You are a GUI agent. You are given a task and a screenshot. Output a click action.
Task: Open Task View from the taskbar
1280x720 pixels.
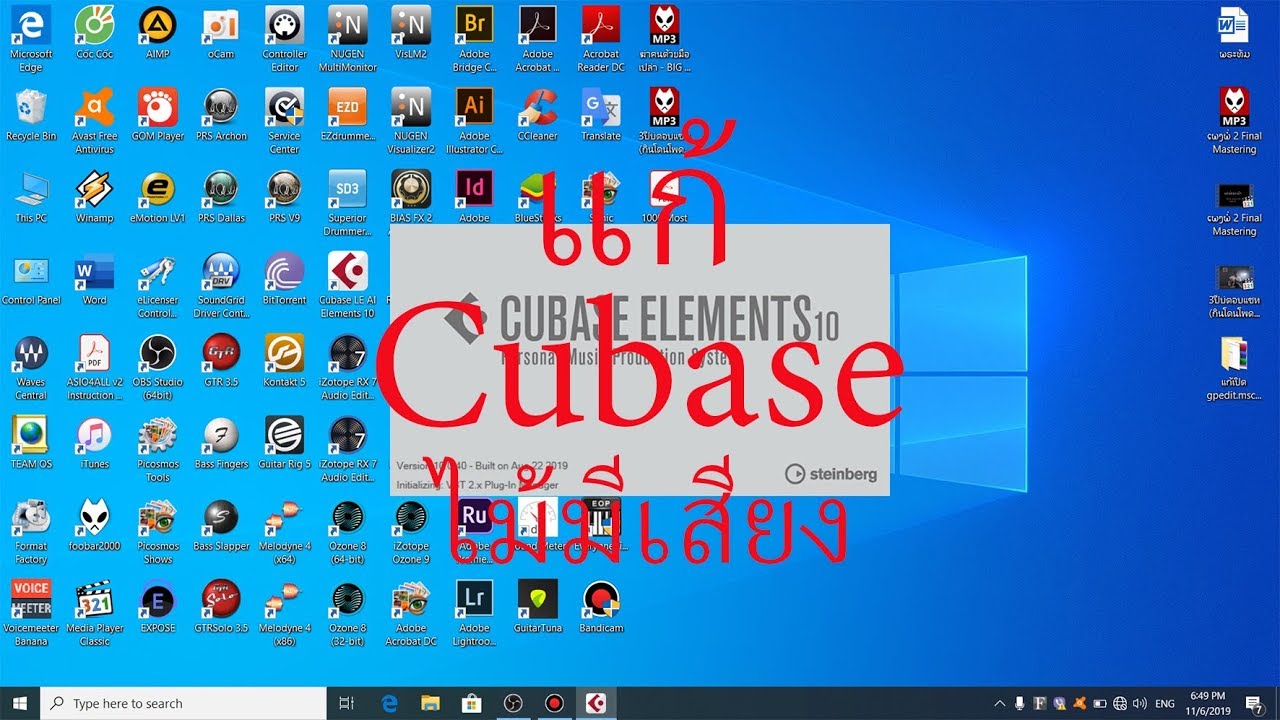tap(347, 703)
